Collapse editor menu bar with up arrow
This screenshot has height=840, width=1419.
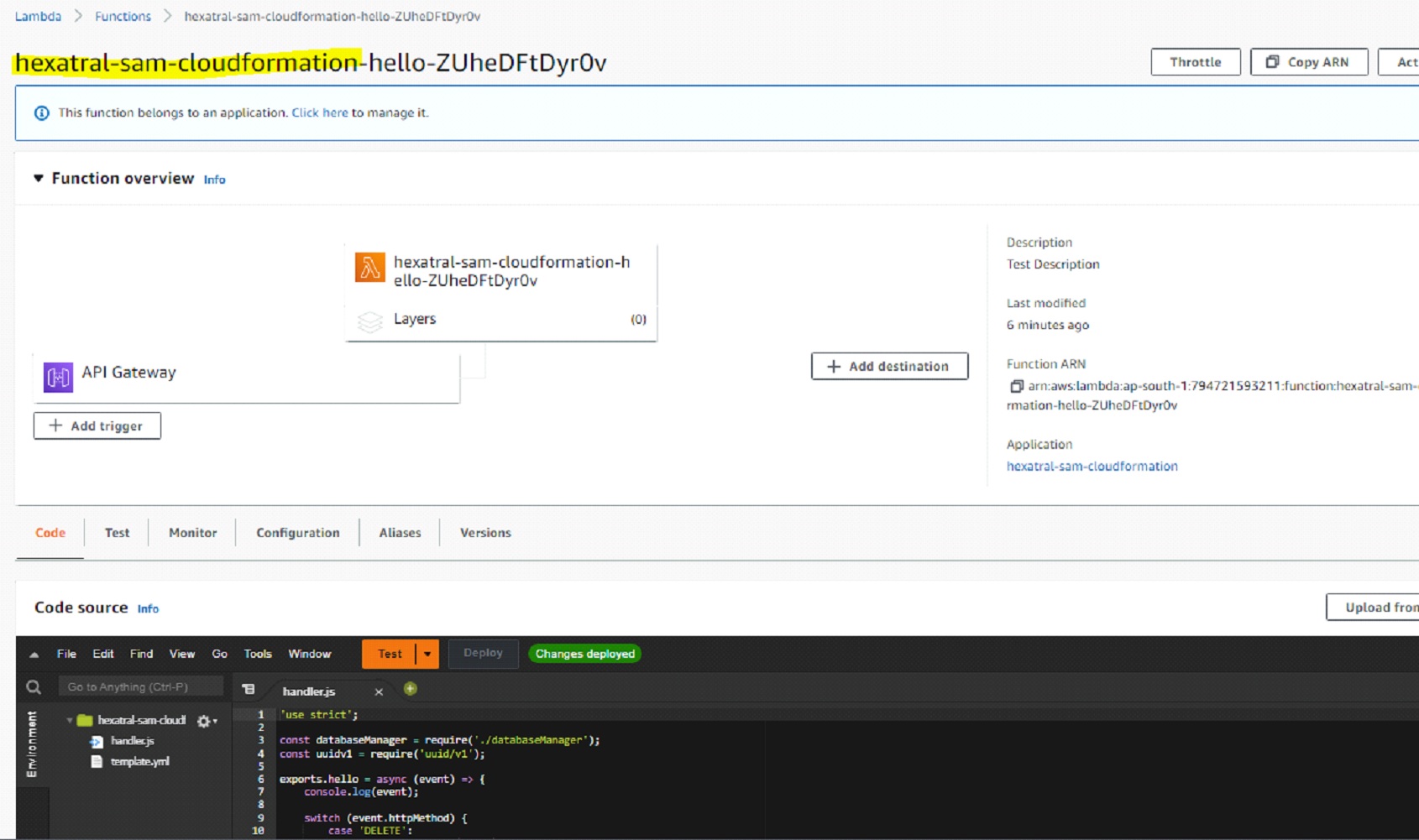34,655
